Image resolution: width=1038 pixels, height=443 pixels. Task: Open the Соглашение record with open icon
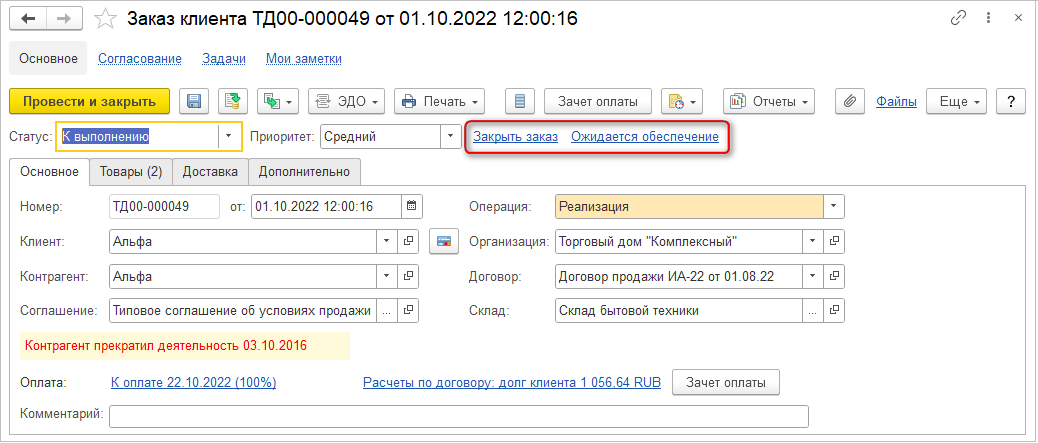click(x=408, y=310)
